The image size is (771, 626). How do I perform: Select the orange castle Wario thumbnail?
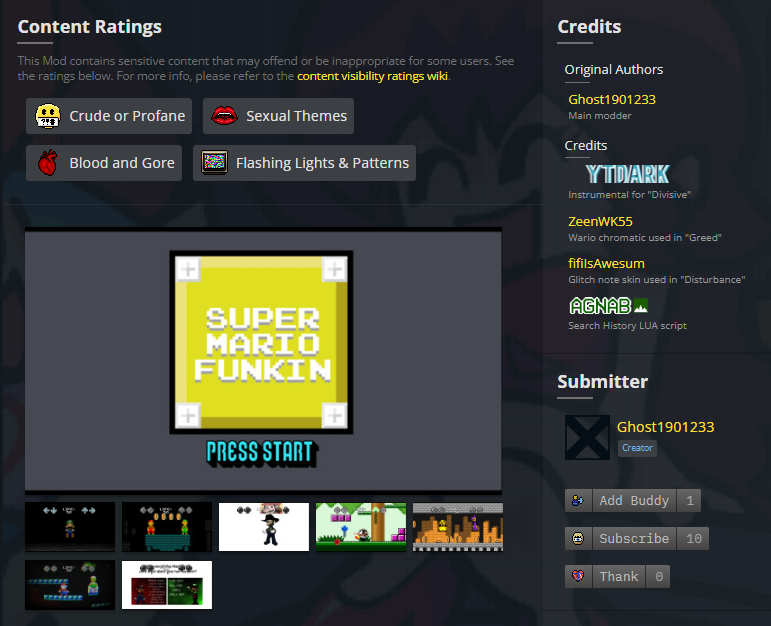pyautogui.click(x=458, y=527)
